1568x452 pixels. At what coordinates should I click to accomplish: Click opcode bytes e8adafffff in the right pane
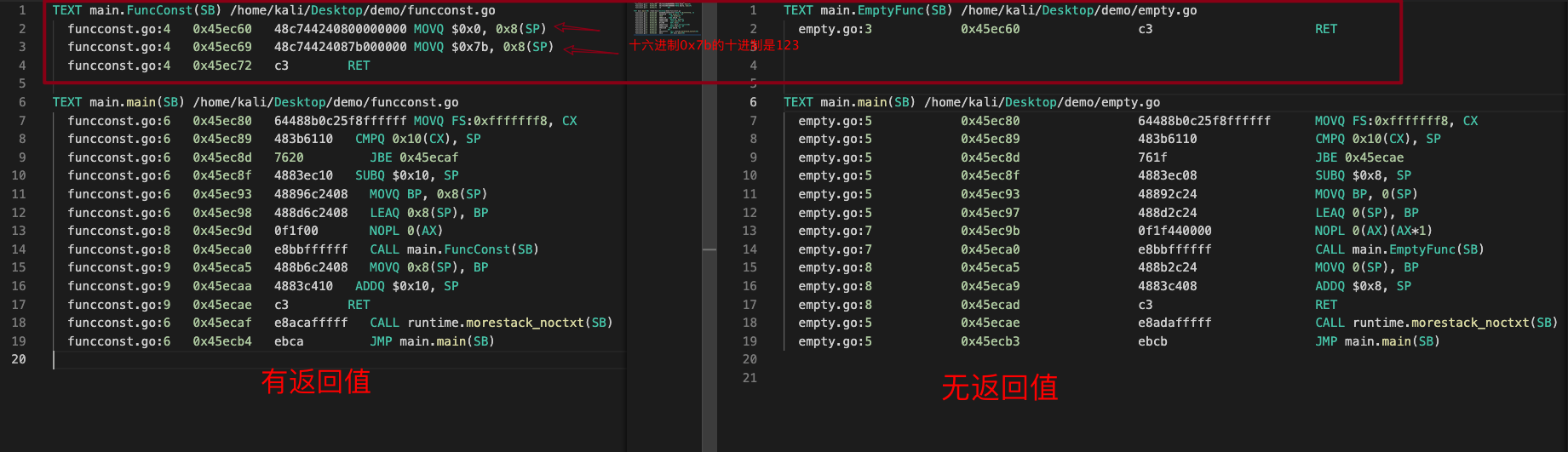click(1174, 323)
